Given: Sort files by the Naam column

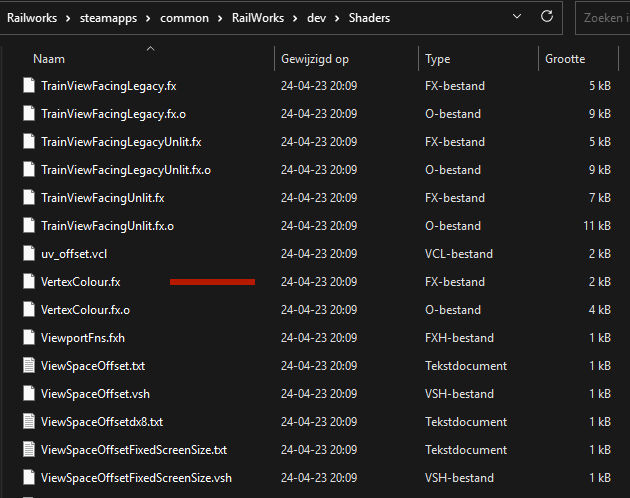Looking at the screenshot, I should 49,59.
